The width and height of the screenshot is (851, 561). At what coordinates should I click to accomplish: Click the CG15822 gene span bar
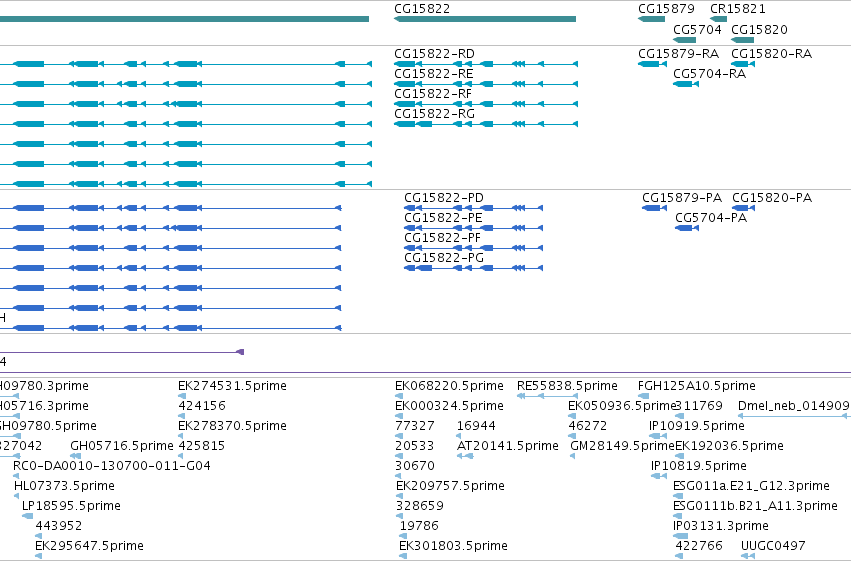[485, 19]
